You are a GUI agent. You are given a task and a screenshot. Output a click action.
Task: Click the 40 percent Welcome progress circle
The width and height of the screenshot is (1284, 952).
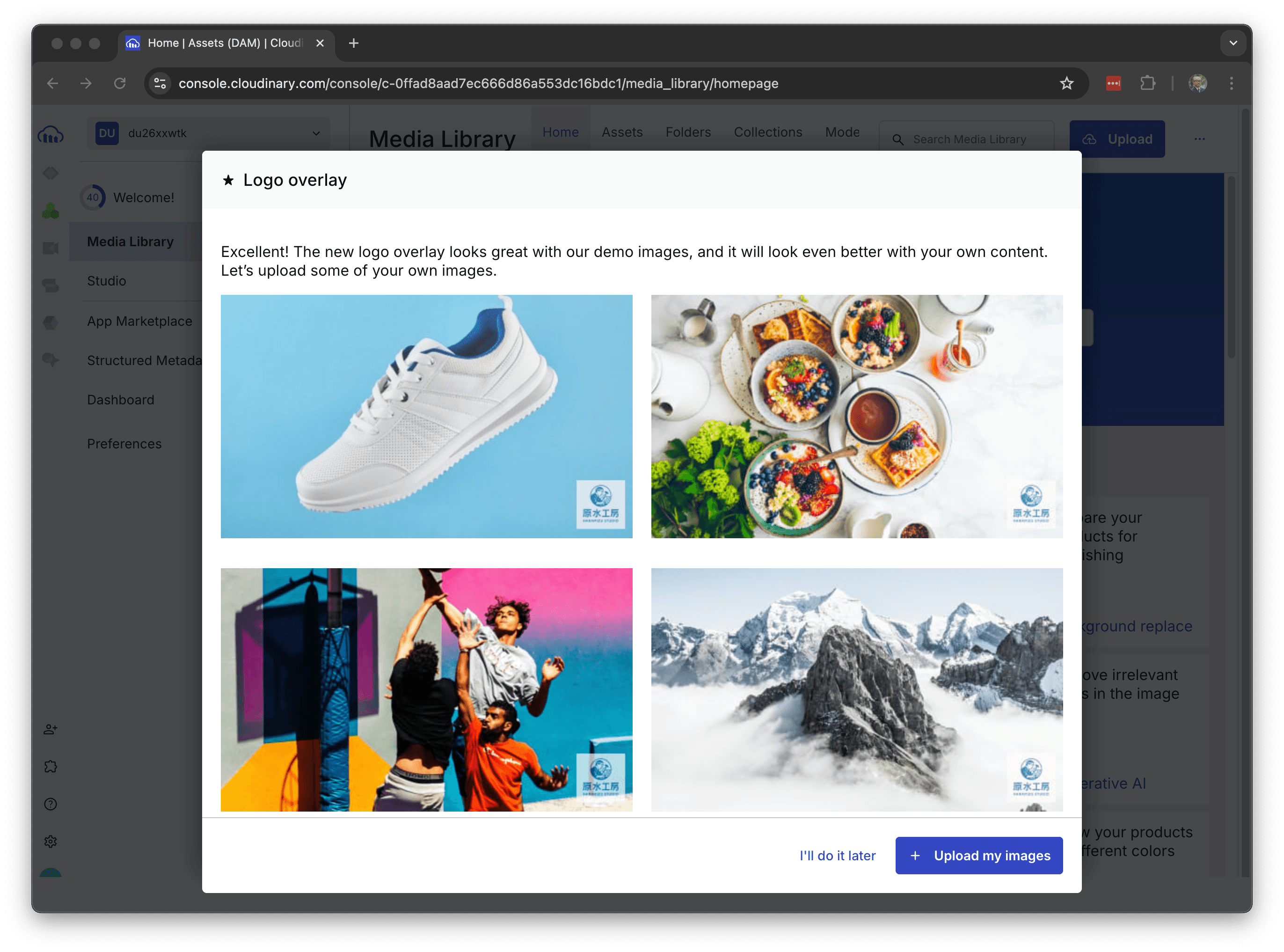[93, 198]
